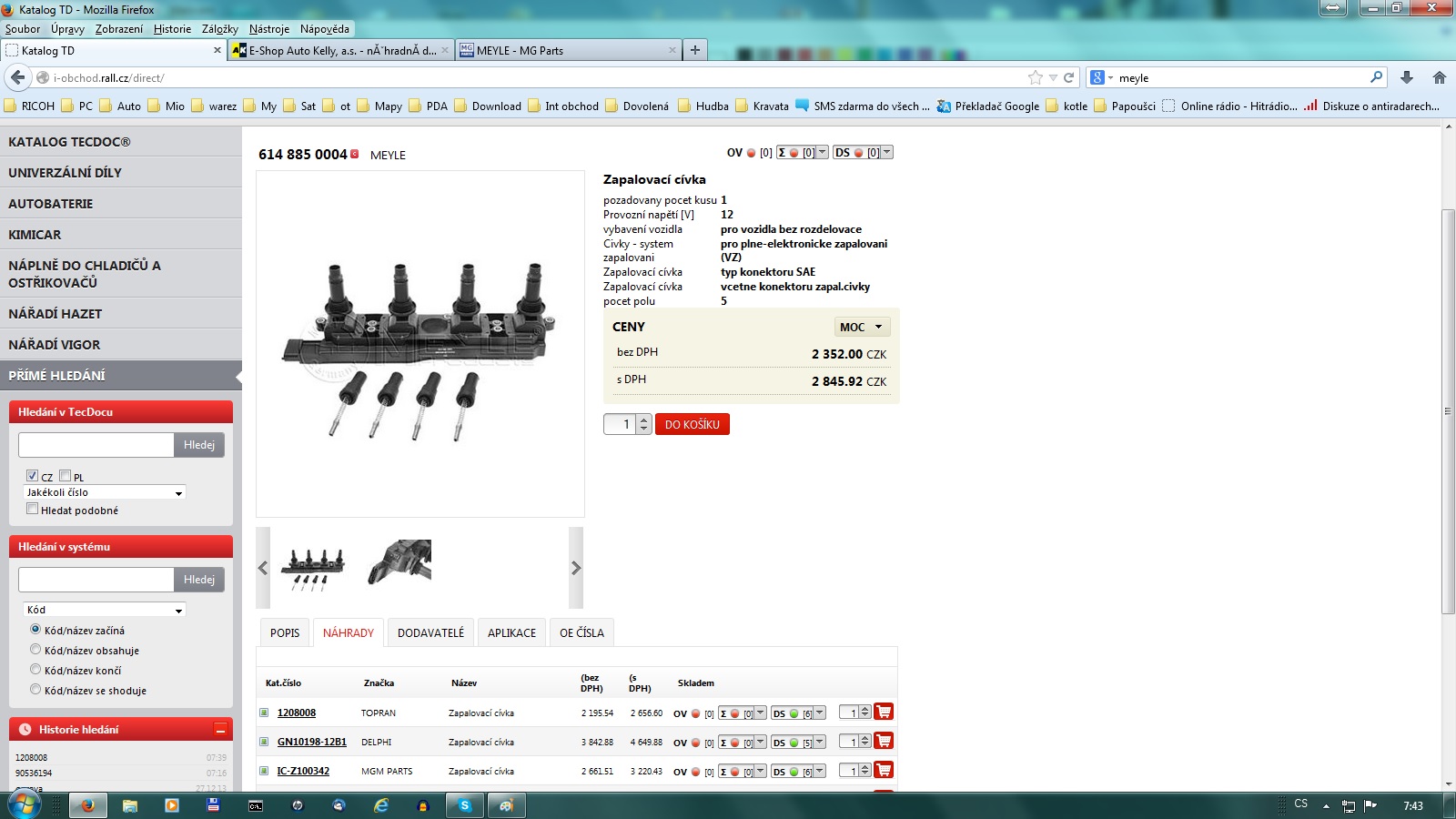Open part link IC-Z100342

coord(303,771)
